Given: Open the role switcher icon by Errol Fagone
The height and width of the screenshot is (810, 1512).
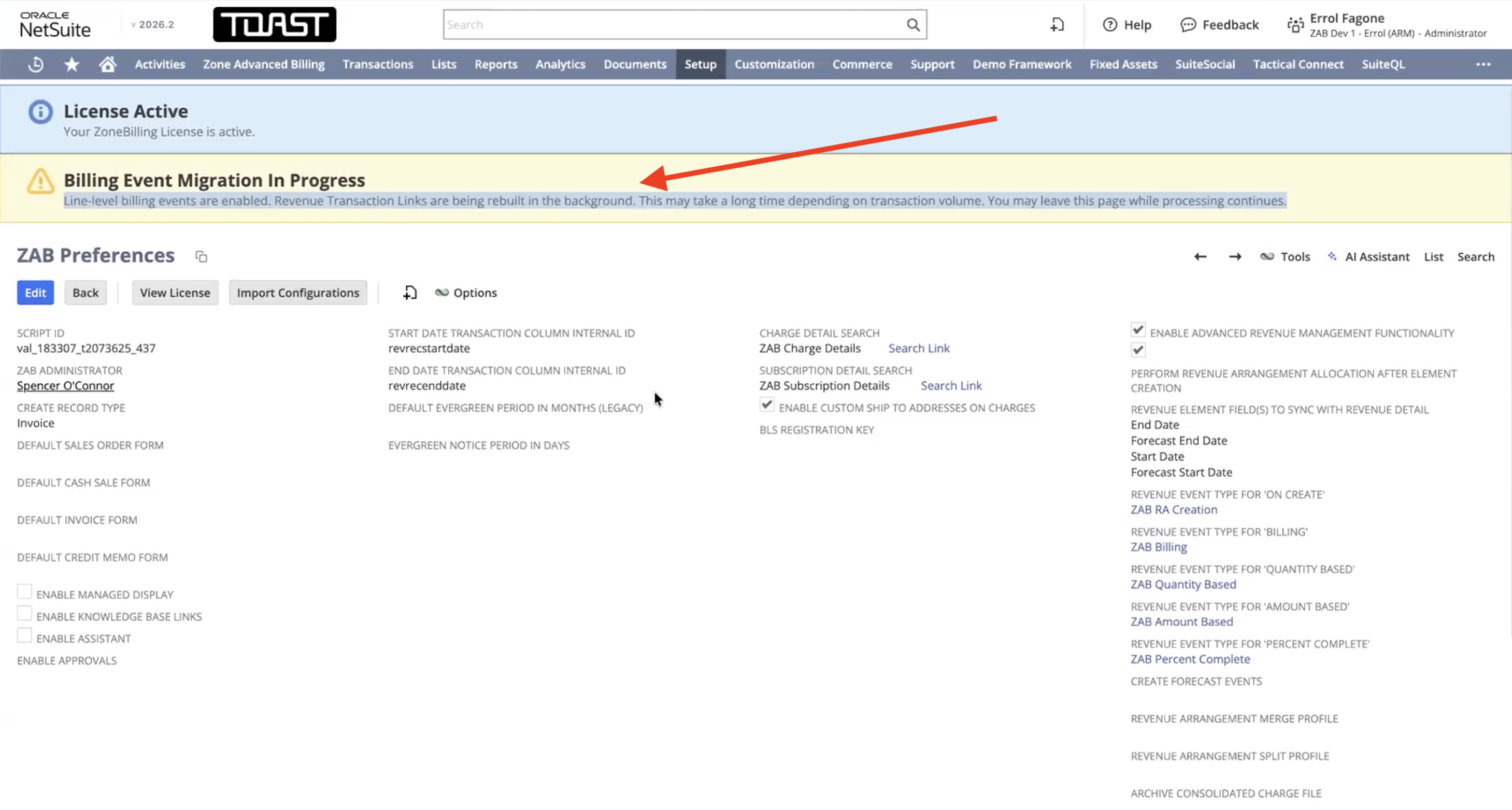Looking at the screenshot, I should point(1295,25).
